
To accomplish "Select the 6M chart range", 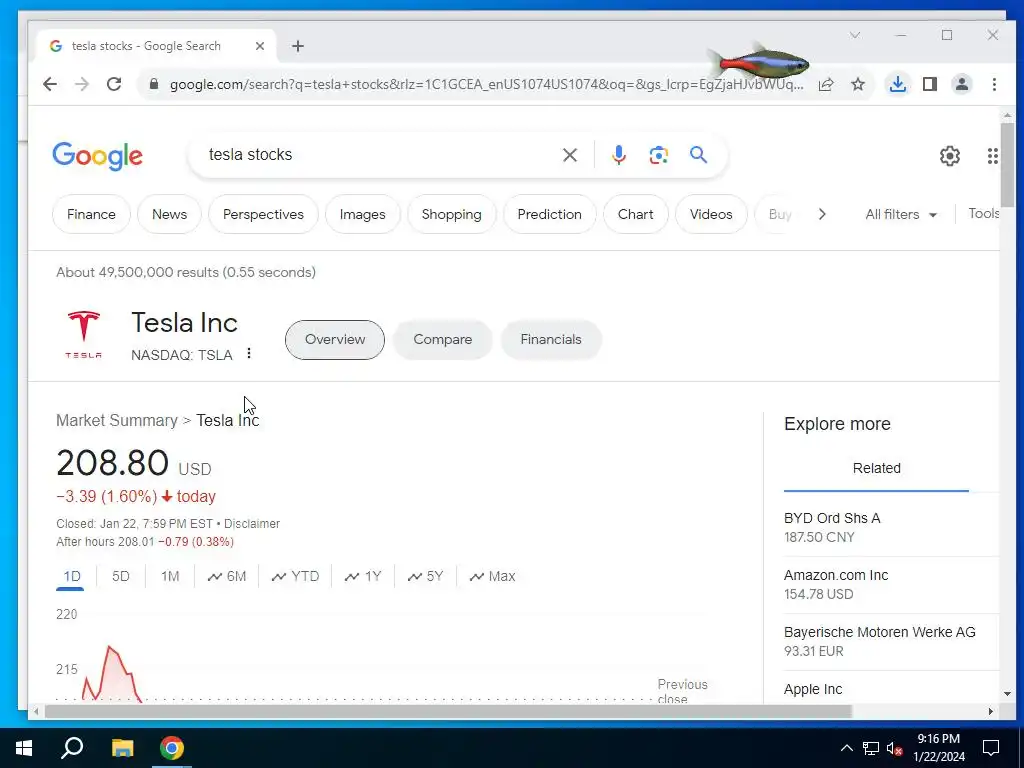I will pyautogui.click(x=227, y=577).
